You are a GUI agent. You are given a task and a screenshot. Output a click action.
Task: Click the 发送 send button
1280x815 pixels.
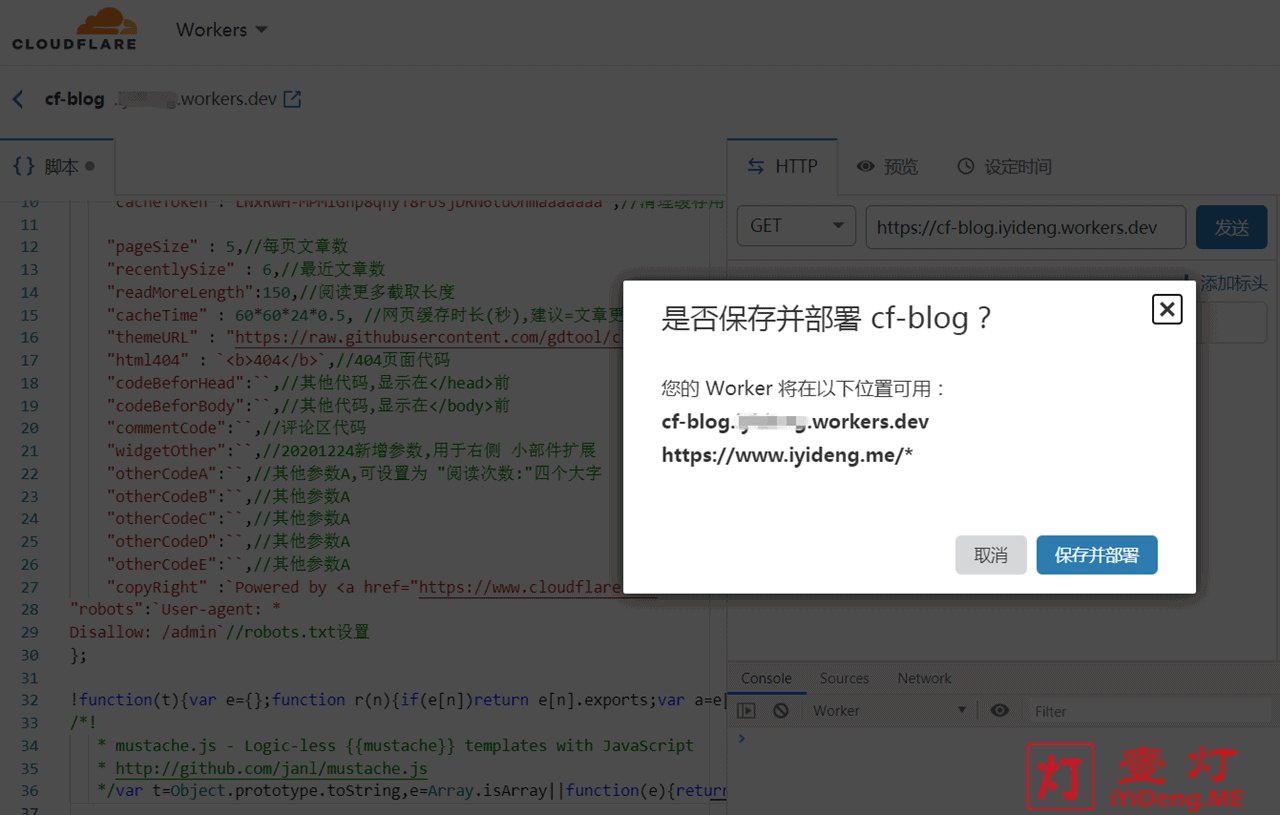1231,227
